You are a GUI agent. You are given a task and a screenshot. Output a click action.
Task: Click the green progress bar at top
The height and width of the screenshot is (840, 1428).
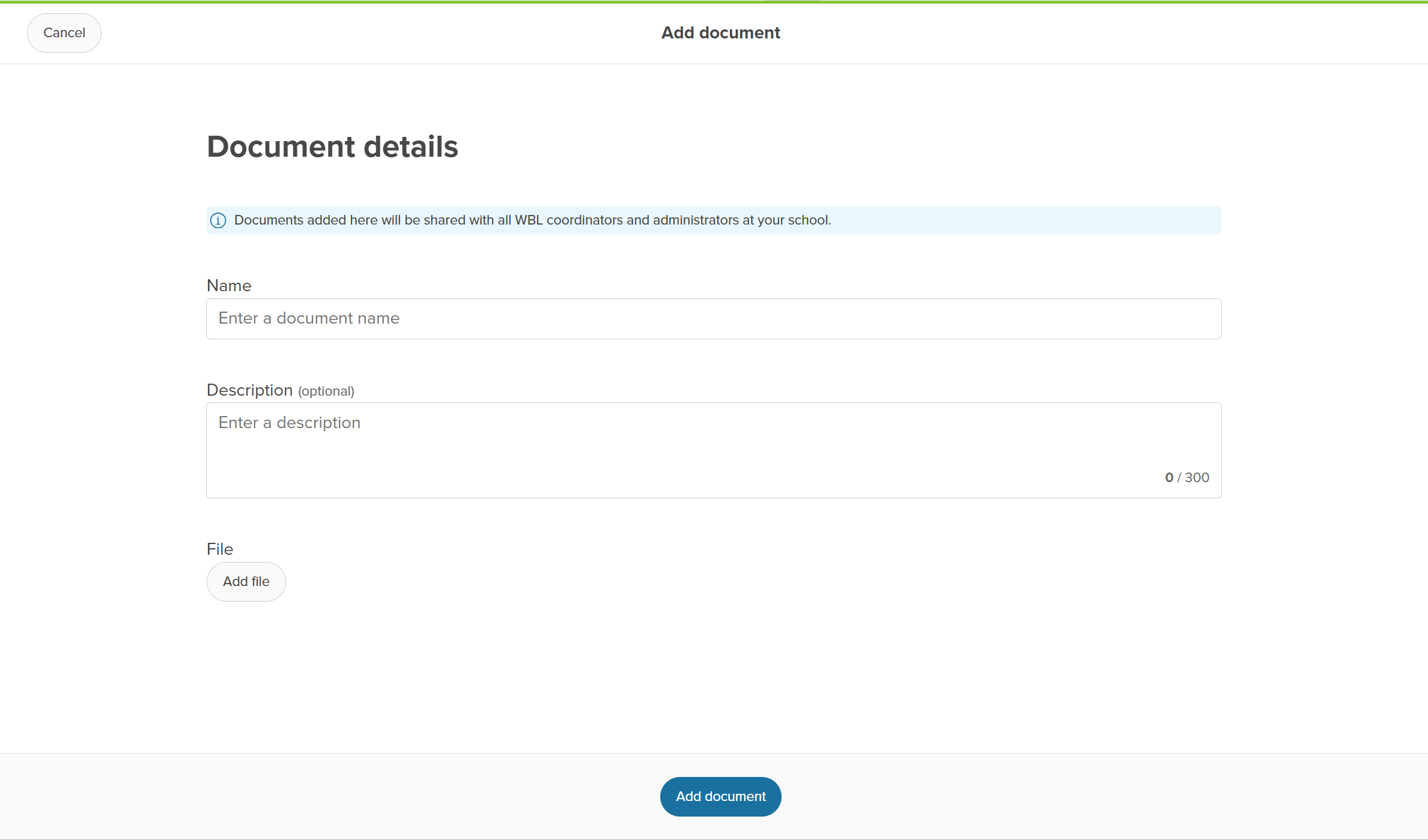[714, 2]
